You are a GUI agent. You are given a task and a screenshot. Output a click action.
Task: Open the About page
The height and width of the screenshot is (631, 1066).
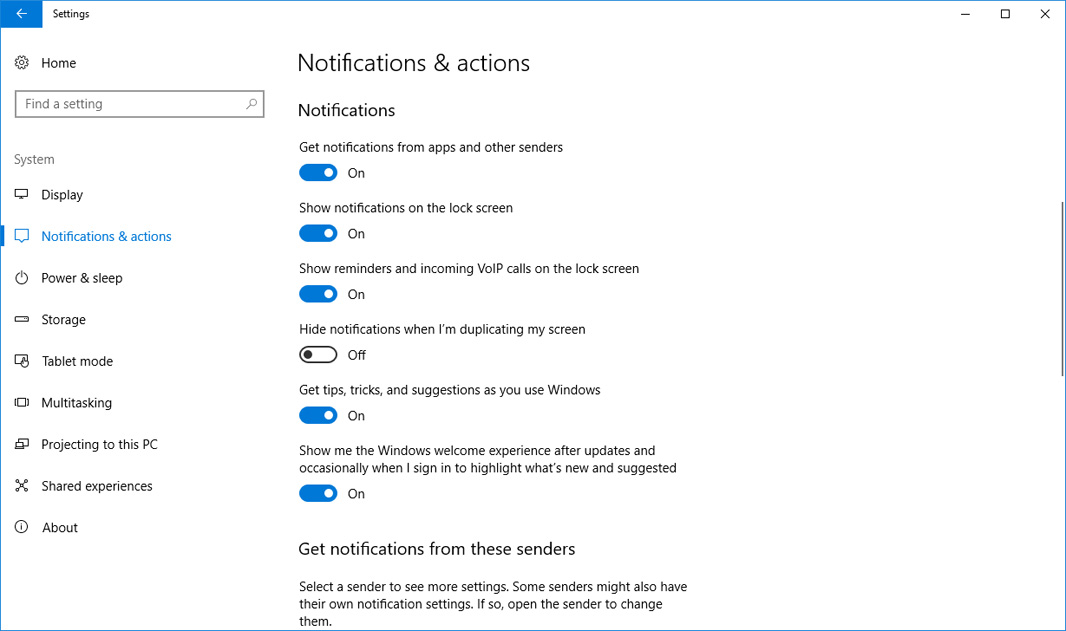pos(60,528)
